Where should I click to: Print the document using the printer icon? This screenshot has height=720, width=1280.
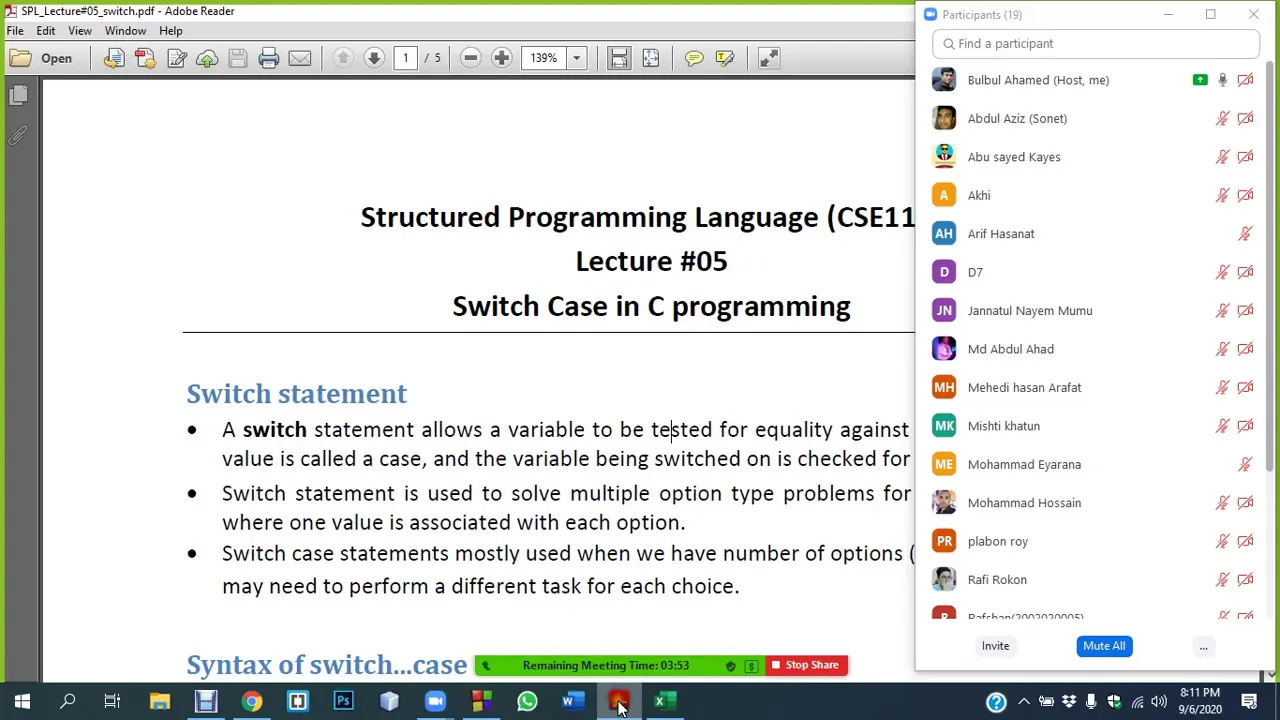[269, 58]
